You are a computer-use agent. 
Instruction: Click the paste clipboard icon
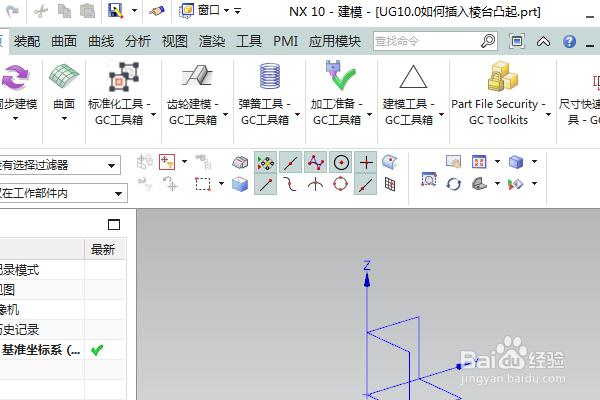coord(87,11)
